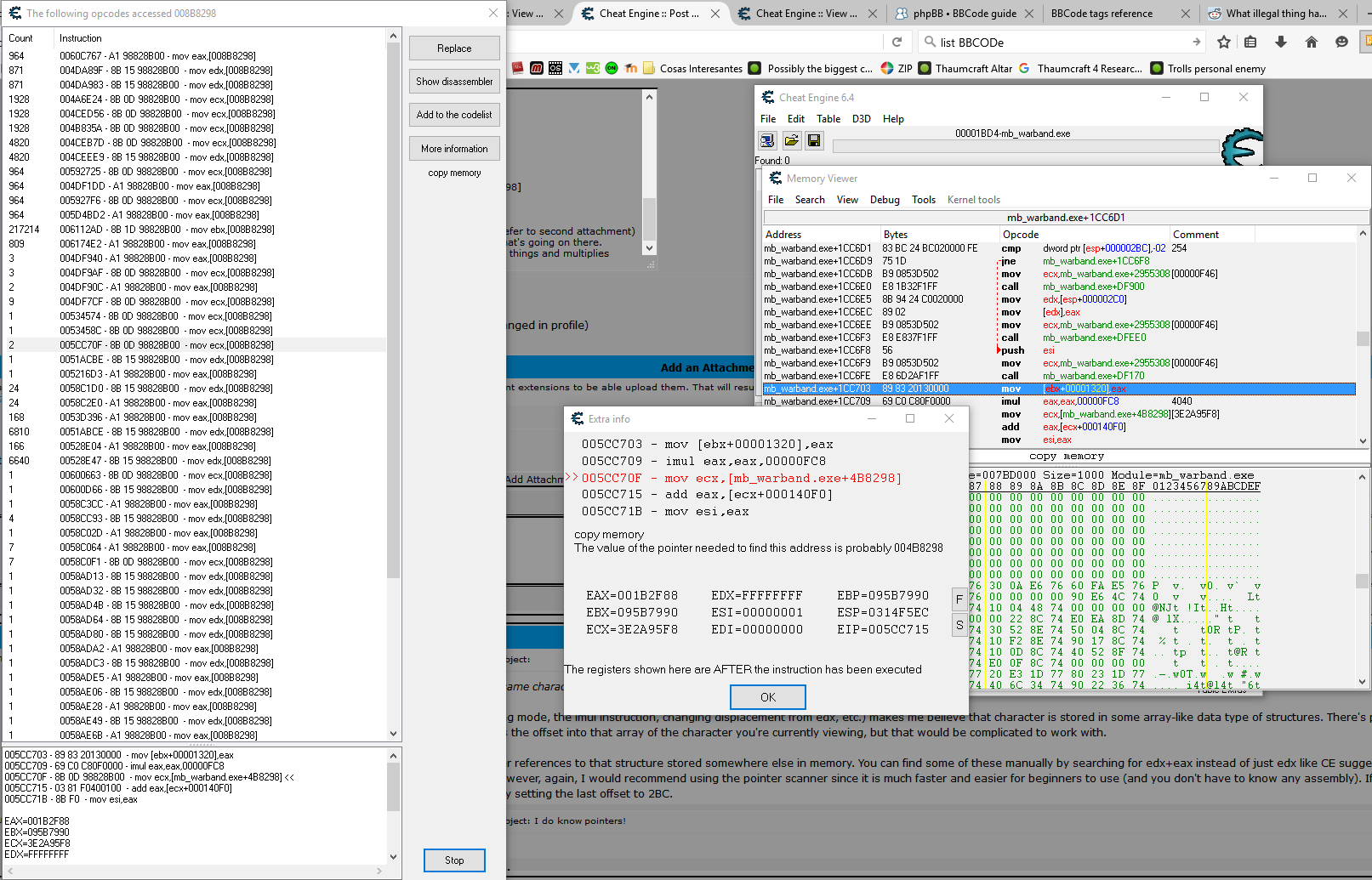This screenshot has height=880, width=1372.
Task: Stop the opcode access monitoring
Action: click(454, 860)
